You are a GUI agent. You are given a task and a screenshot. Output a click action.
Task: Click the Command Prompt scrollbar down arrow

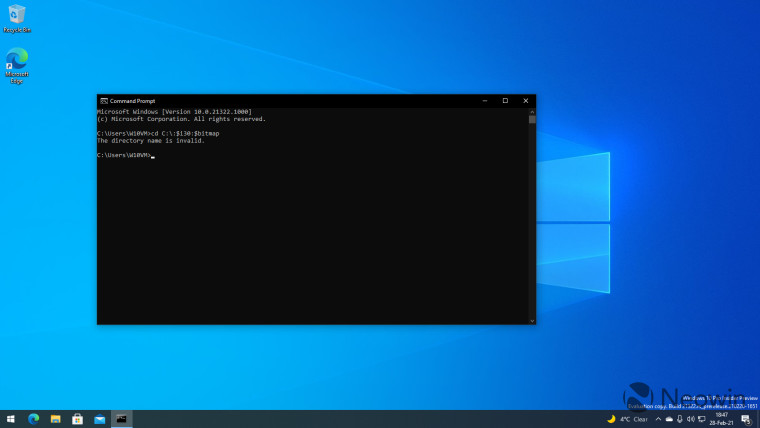click(532, 320)
